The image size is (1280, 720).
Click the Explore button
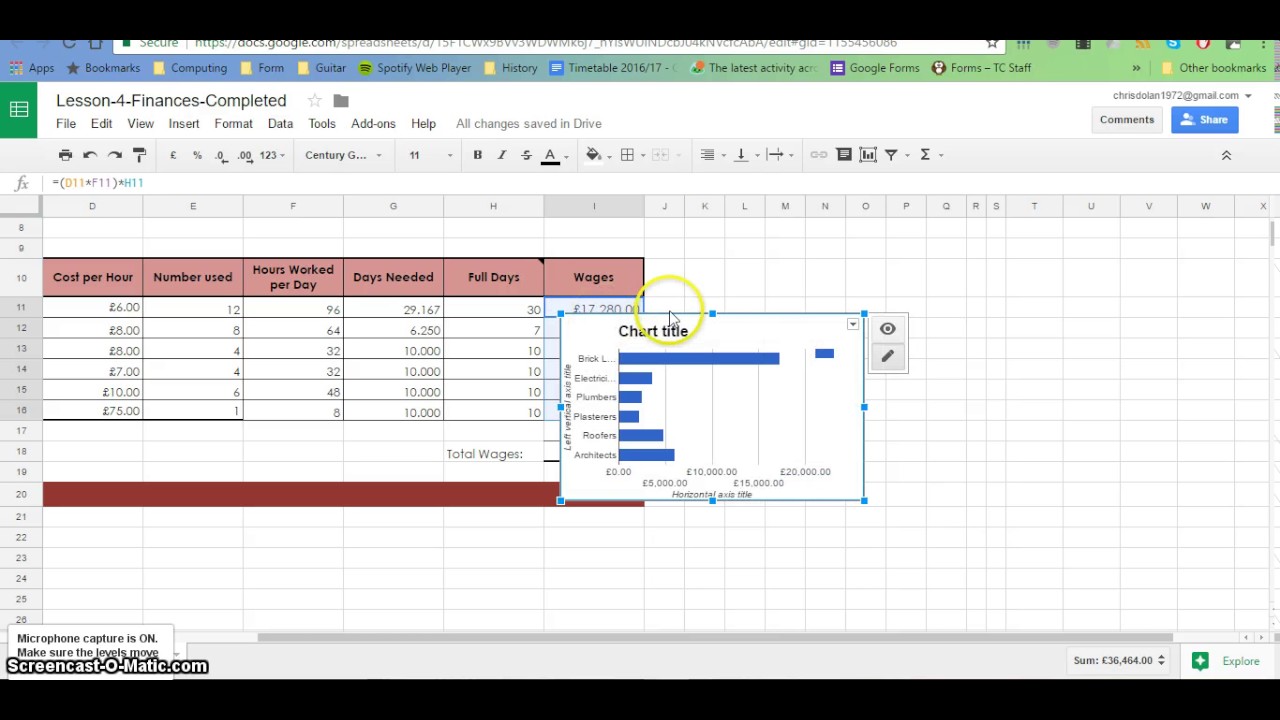[1226, 661]
